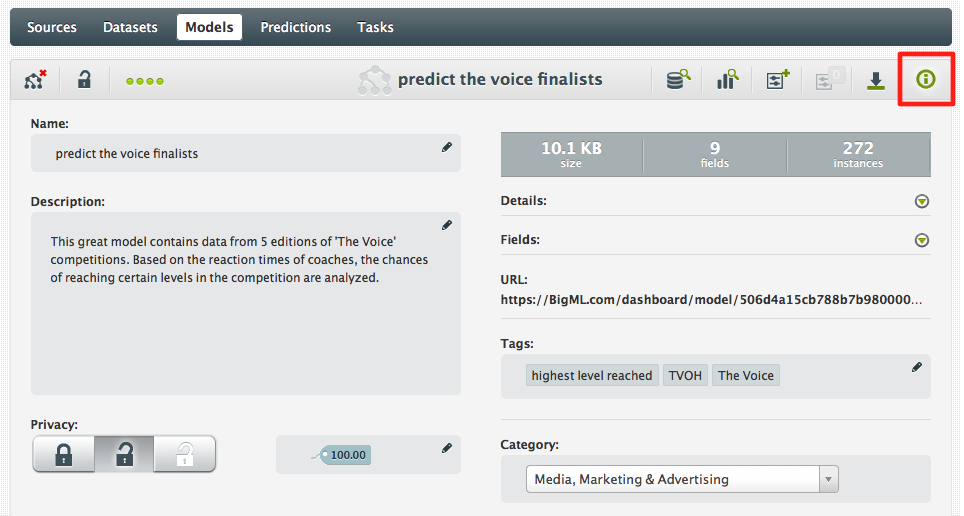Edit the tags with the pencil icon
The width and height of the screenshot is (964, 516).
917,367
